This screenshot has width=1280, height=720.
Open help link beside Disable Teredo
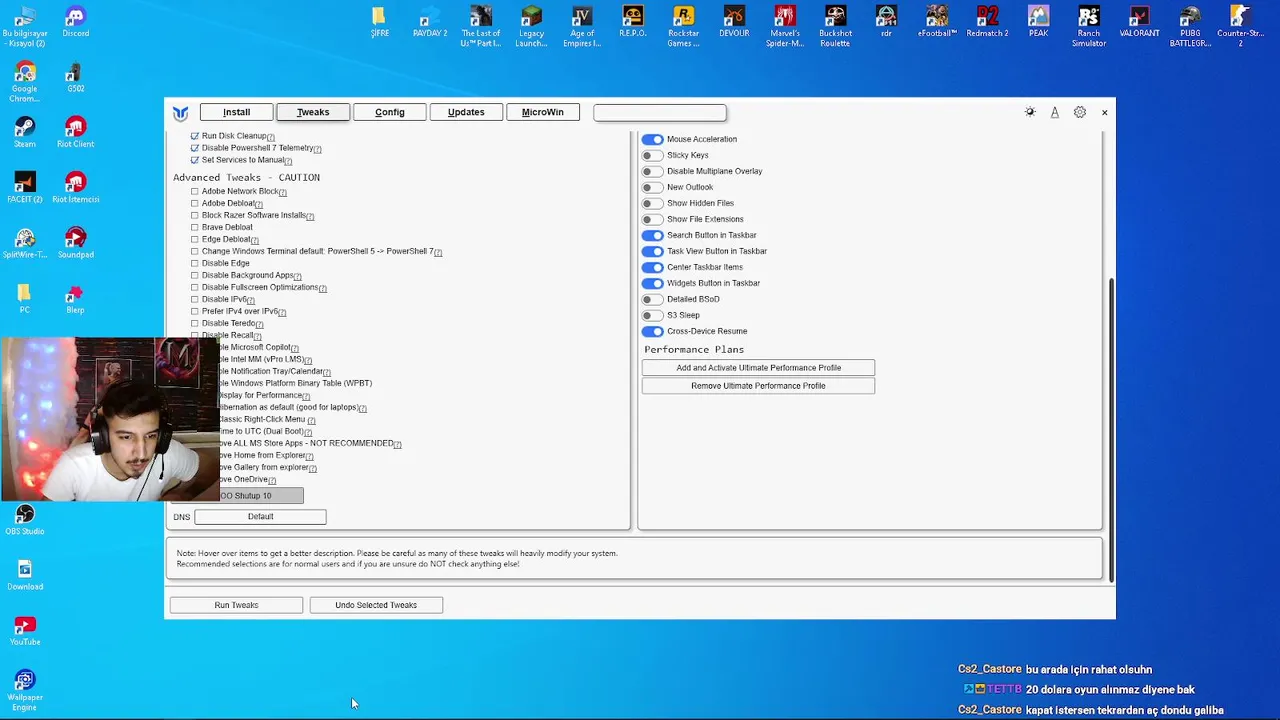tap(260, 325)
